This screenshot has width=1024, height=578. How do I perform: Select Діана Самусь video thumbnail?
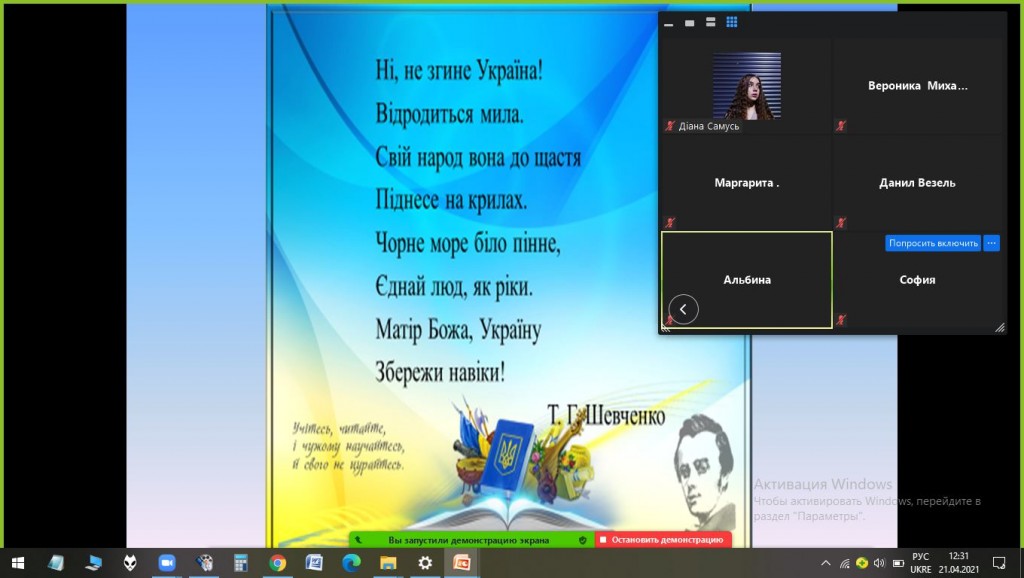tap(746, 85)
